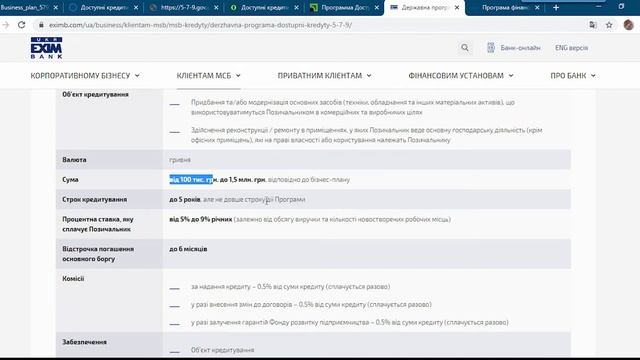Click the Комісії row label
The width and height of the screenshot is (640, 360).
[x=73, y=279]
